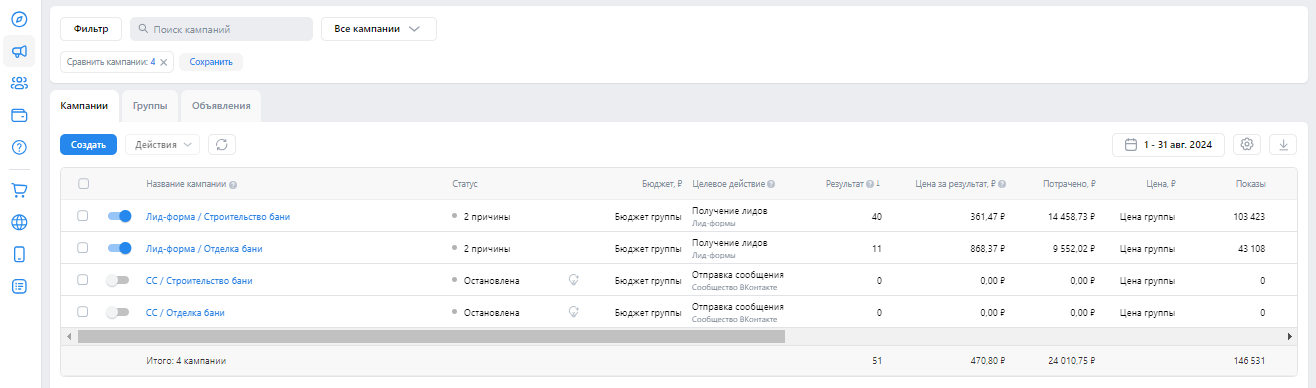Viewport: 1316px width, 388px height.
Task: Disable the Лид-форма / Строительство бани toggle
Action: pyautogui.click(x=120, y=216)
